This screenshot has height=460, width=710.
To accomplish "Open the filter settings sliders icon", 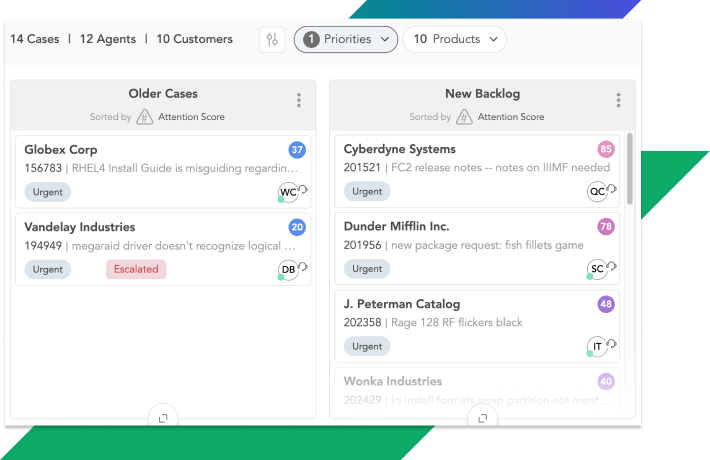I will [272, 40].
